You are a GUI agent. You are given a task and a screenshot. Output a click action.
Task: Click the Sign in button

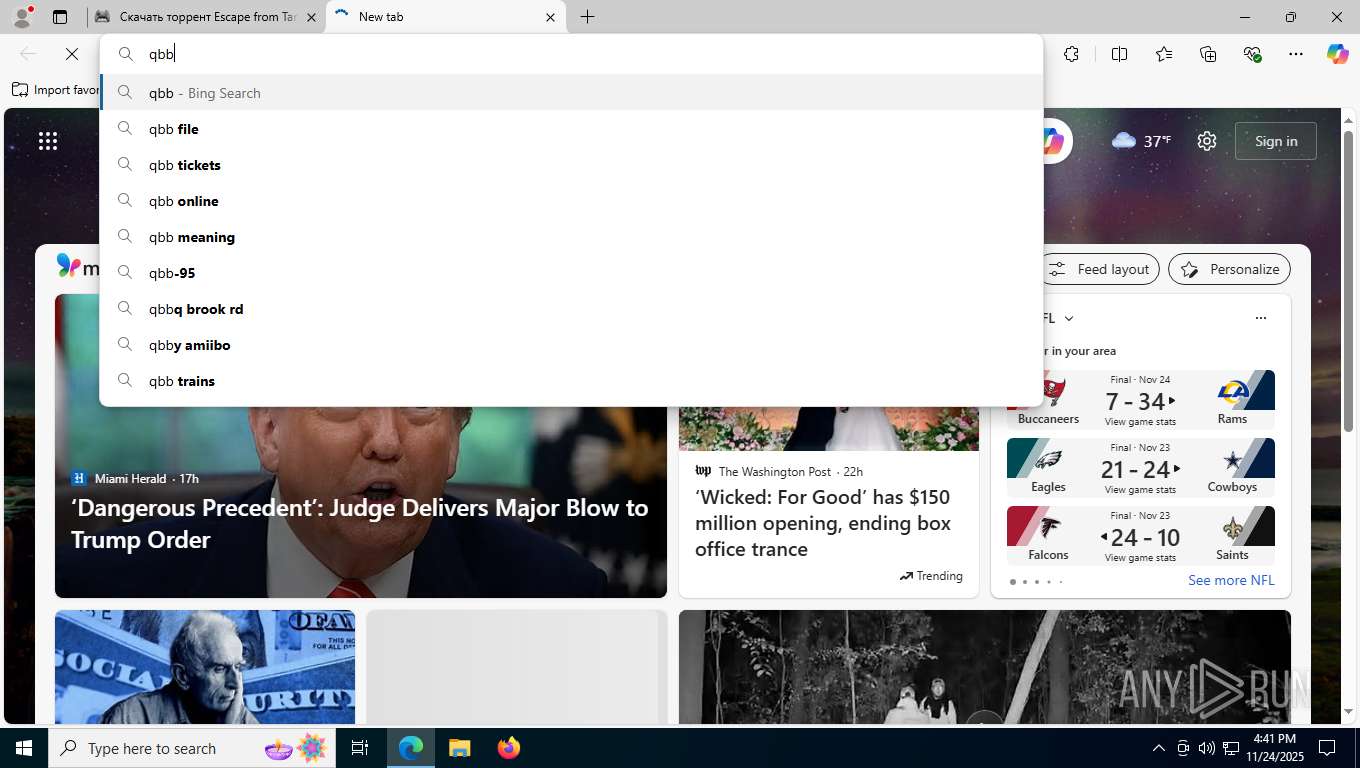[x=1276, y=141]
